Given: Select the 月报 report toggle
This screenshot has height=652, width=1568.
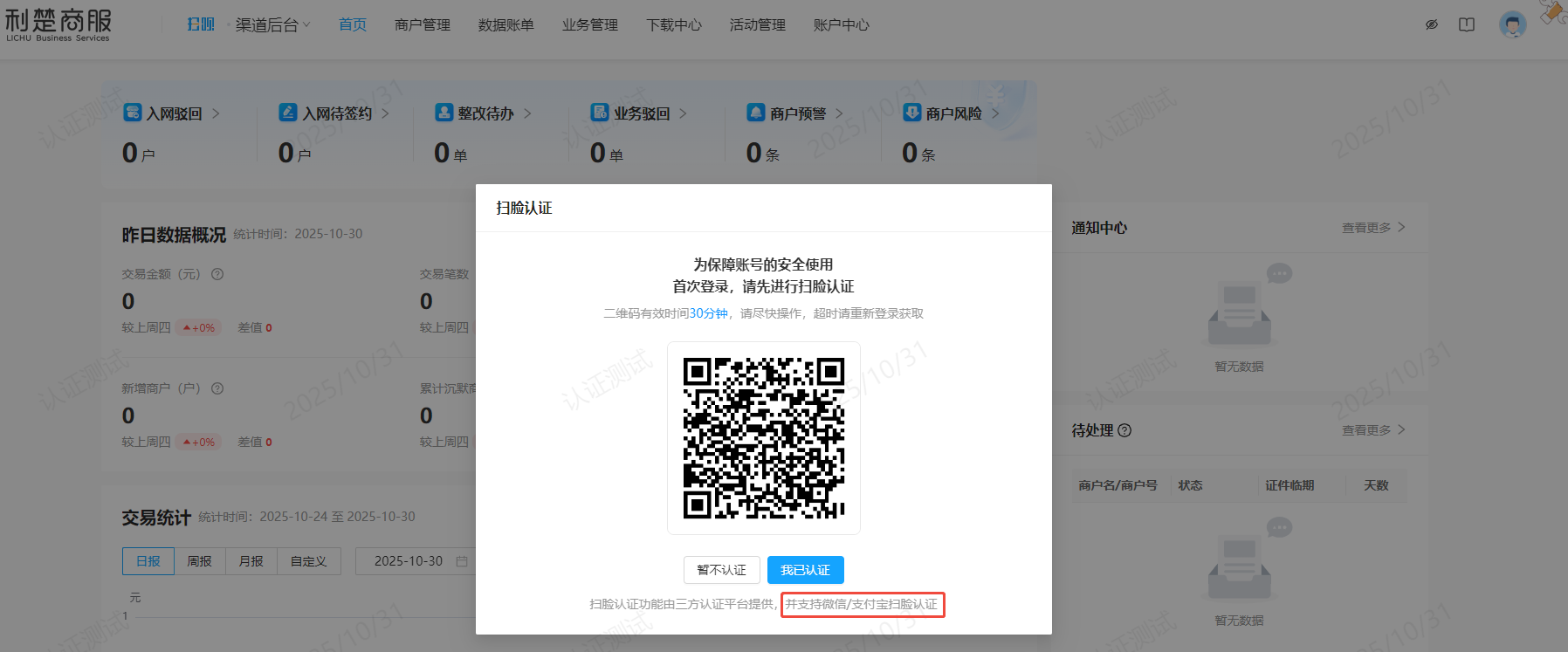Looking at the screenshot, I should tap(251, 561).
